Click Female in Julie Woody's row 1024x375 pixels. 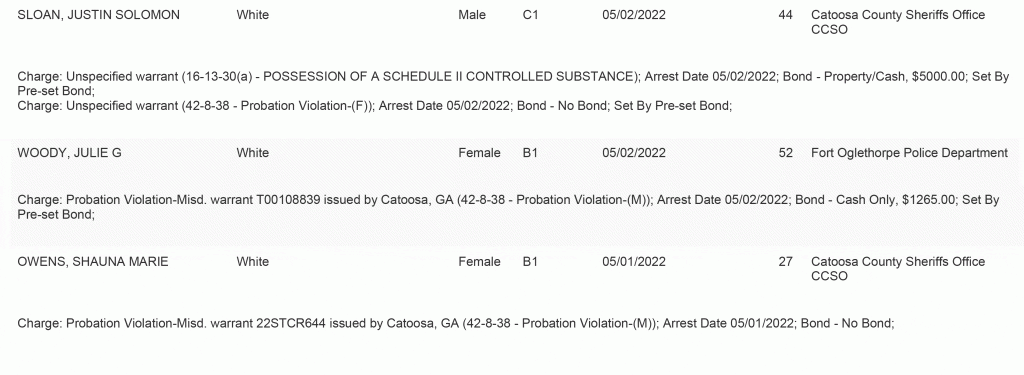(x=479, y=153)
